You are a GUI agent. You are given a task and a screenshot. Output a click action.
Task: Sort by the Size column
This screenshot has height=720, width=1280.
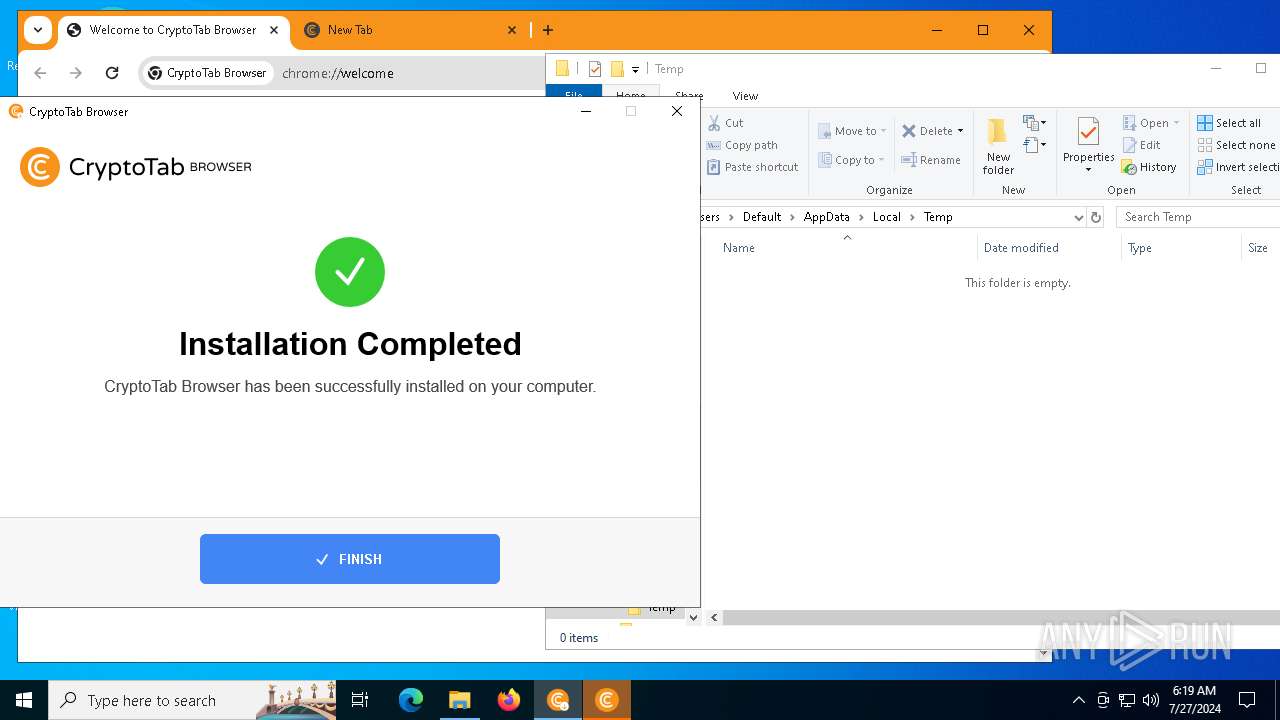pos(1260,248)
